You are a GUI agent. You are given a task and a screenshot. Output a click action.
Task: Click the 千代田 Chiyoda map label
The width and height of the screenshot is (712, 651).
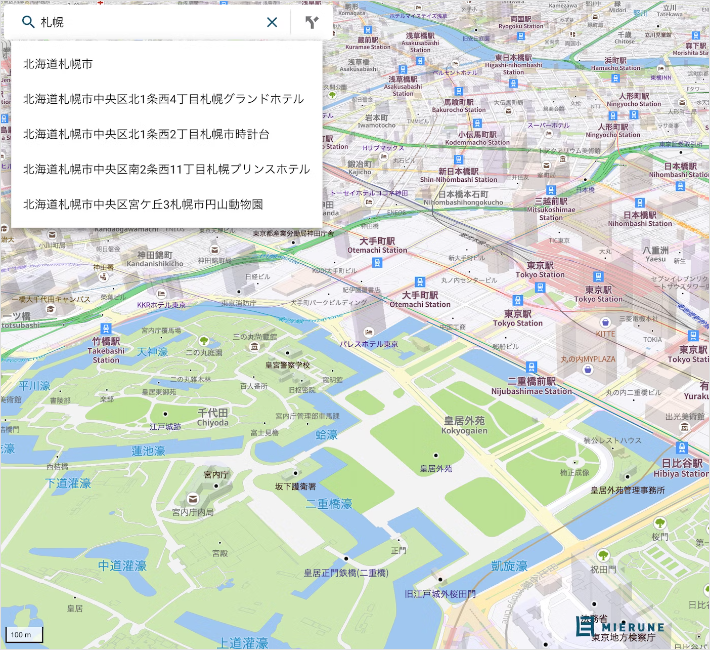[x=214, y=417]
